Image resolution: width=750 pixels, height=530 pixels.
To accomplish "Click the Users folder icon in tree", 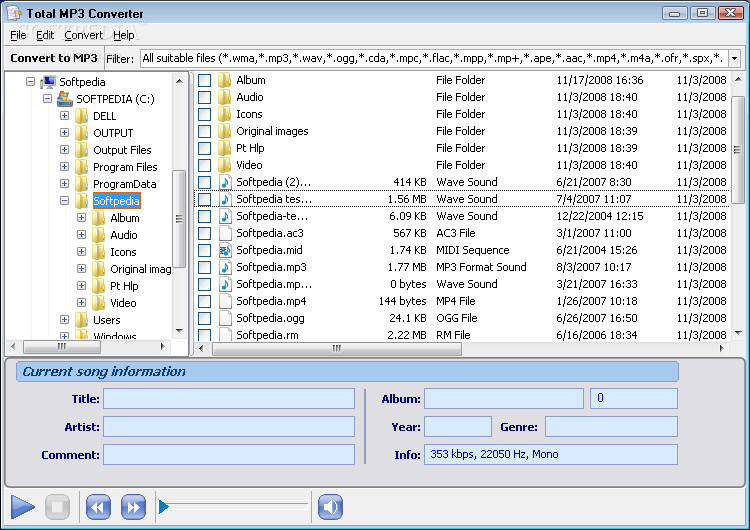I will pos(82,320).
